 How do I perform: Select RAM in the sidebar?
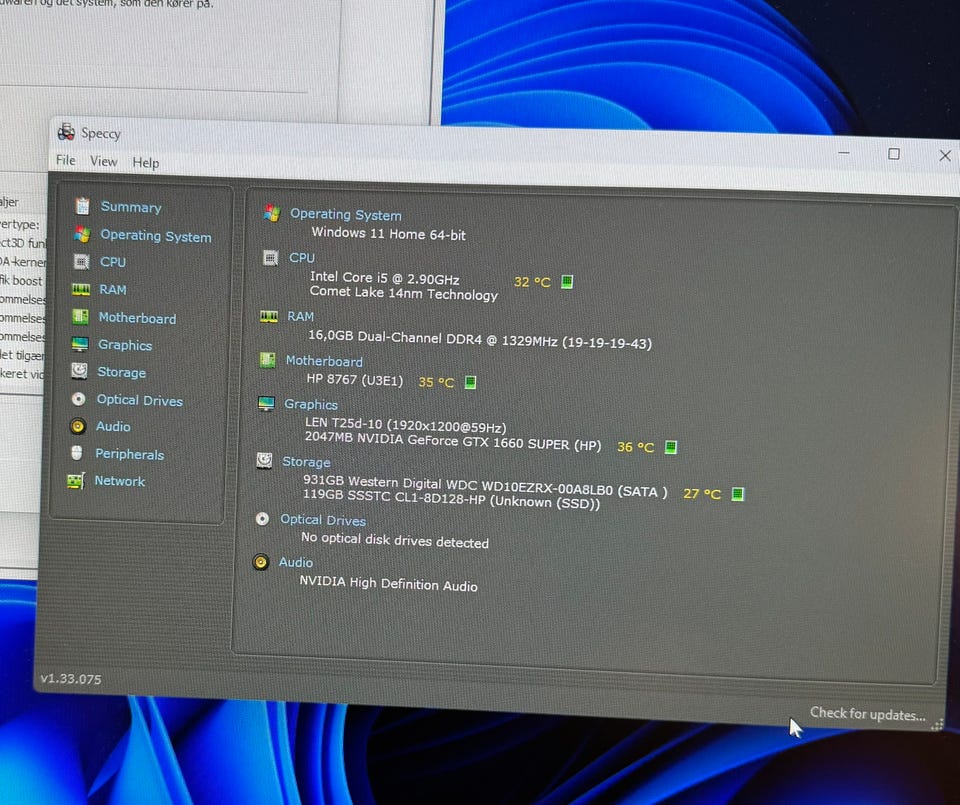[x=113, y=290]
